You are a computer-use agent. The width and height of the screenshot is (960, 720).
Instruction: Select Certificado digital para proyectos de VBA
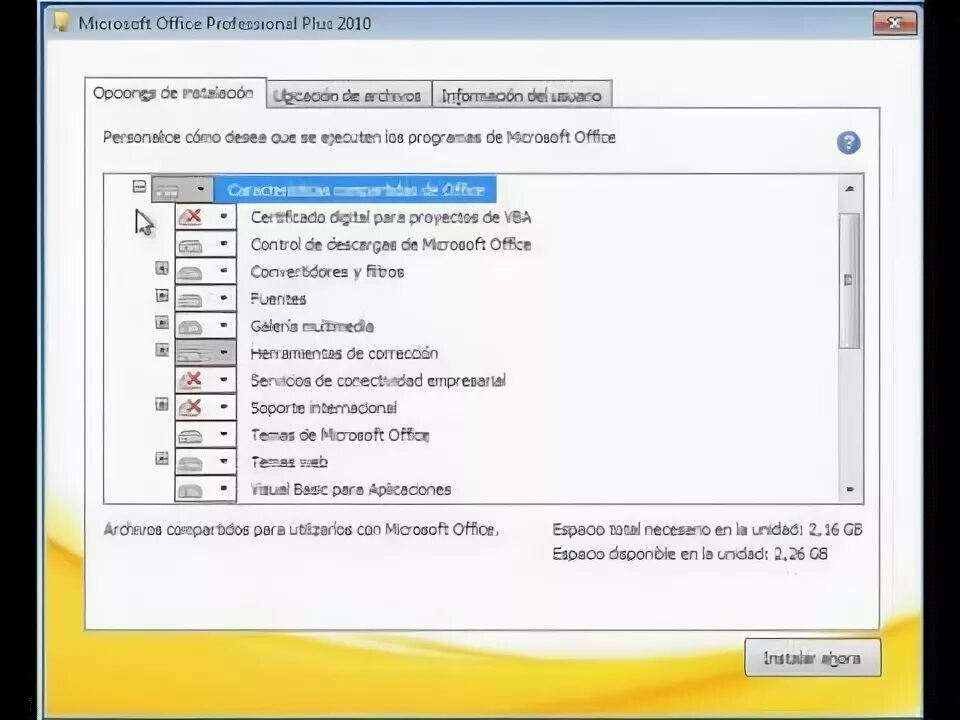pyautogui.click(x=391, y=217)
